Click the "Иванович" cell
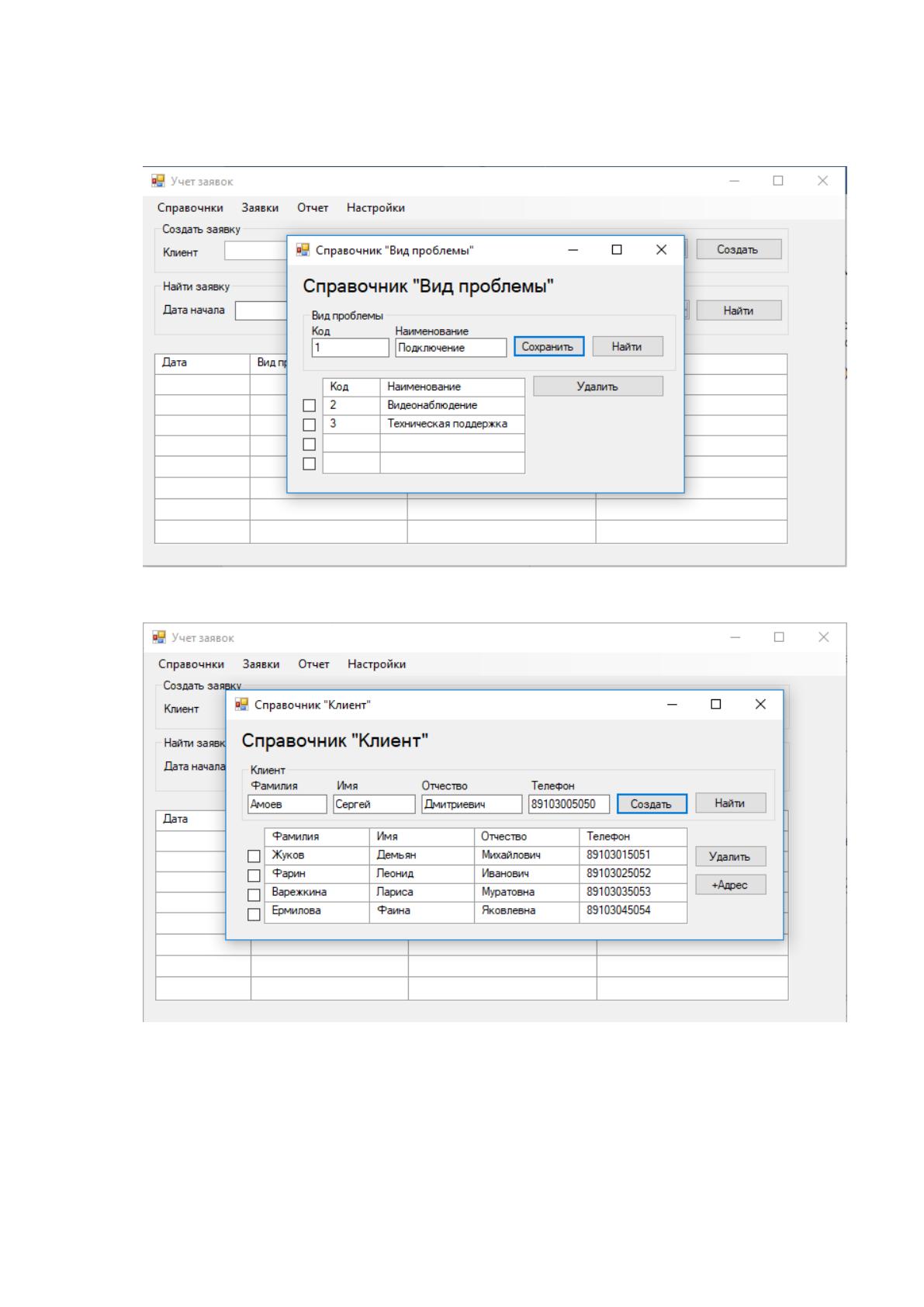 (x=527, y=873)
